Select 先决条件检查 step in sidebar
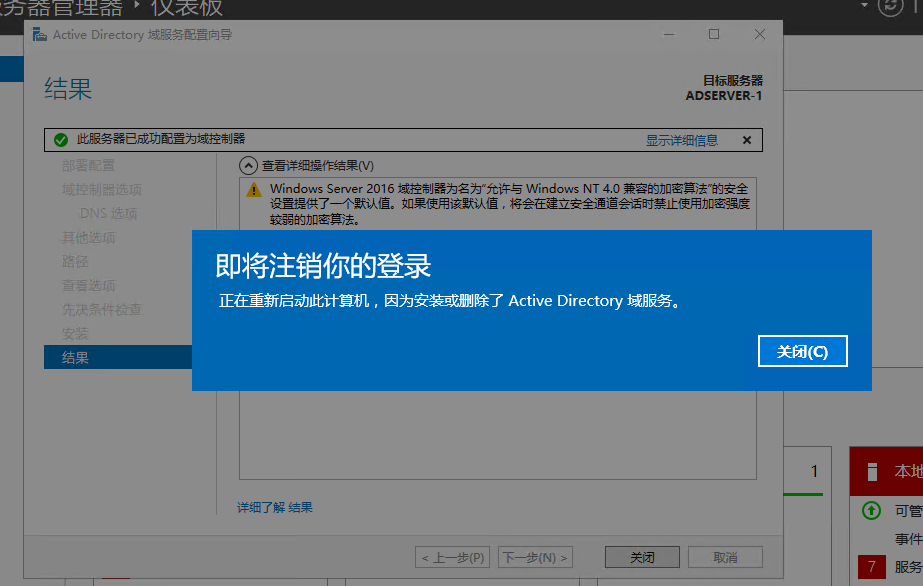Screen dimensions: 923x586 point(102,309)
